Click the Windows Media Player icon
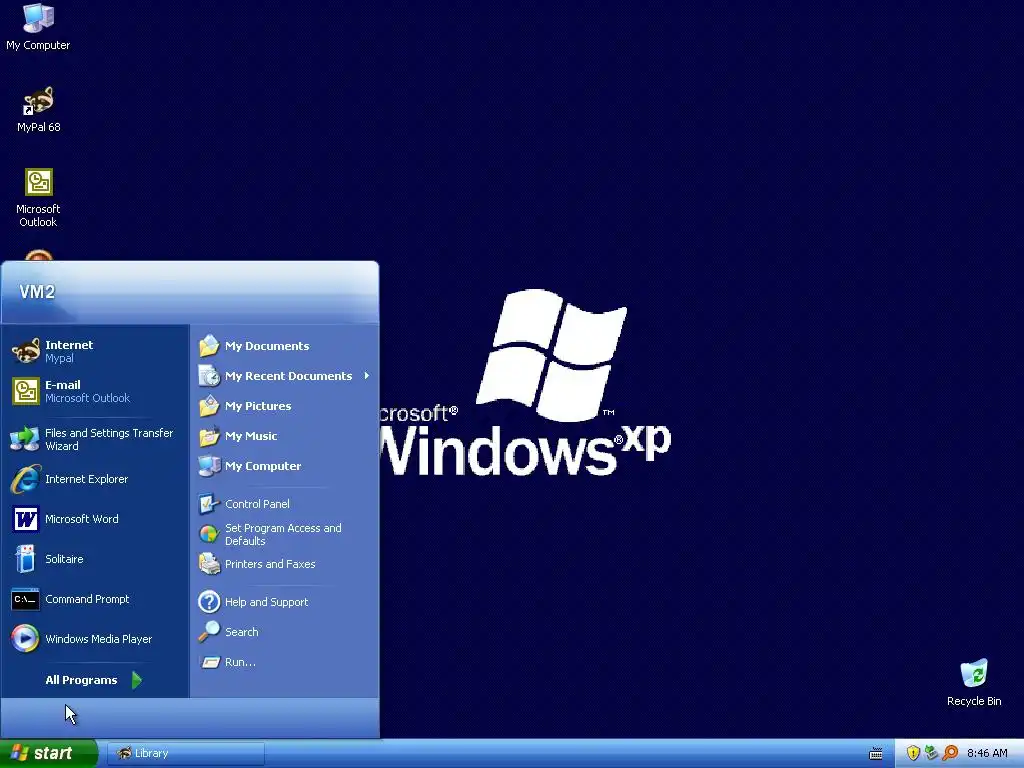This screenshot has height=768, width=1024. click(25, 639)
